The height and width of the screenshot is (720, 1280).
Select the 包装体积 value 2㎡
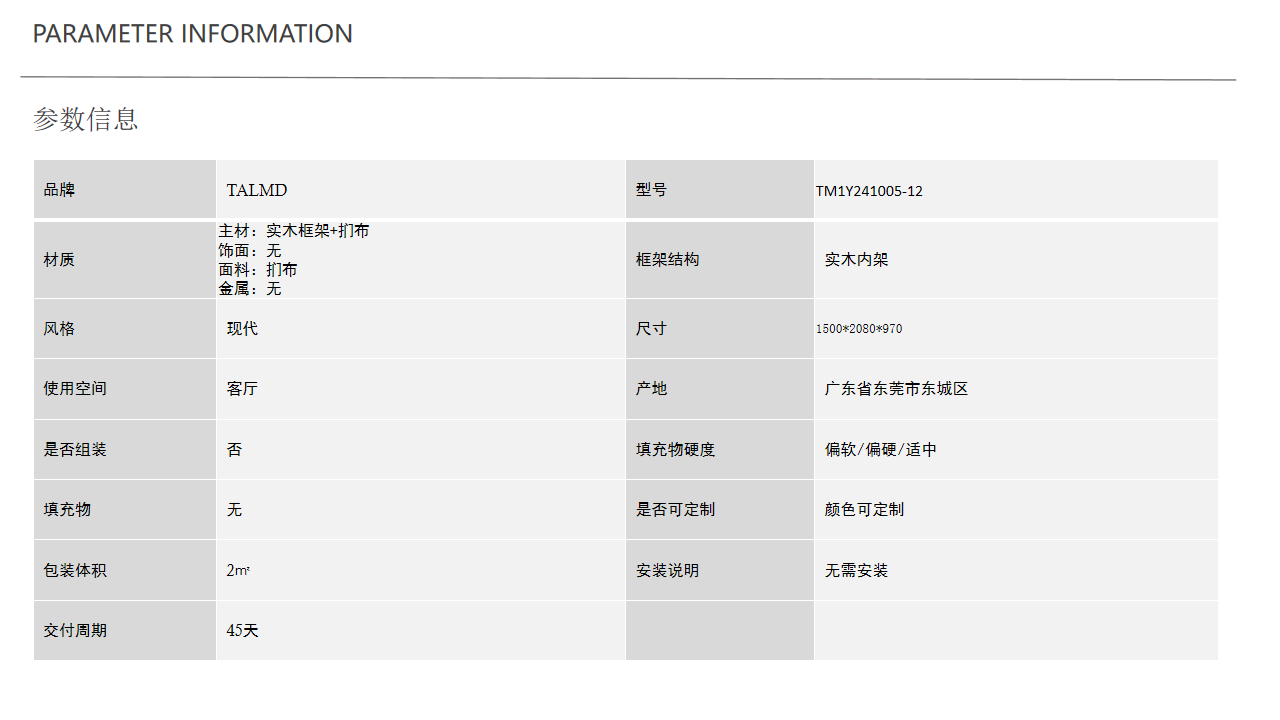pos(238,571)
